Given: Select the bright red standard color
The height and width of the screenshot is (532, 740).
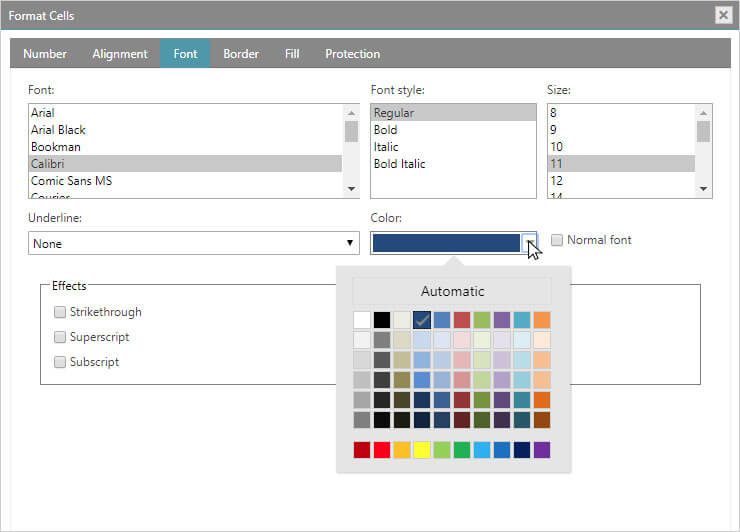Looking at the screenshot, I should (x=382, y=450).
